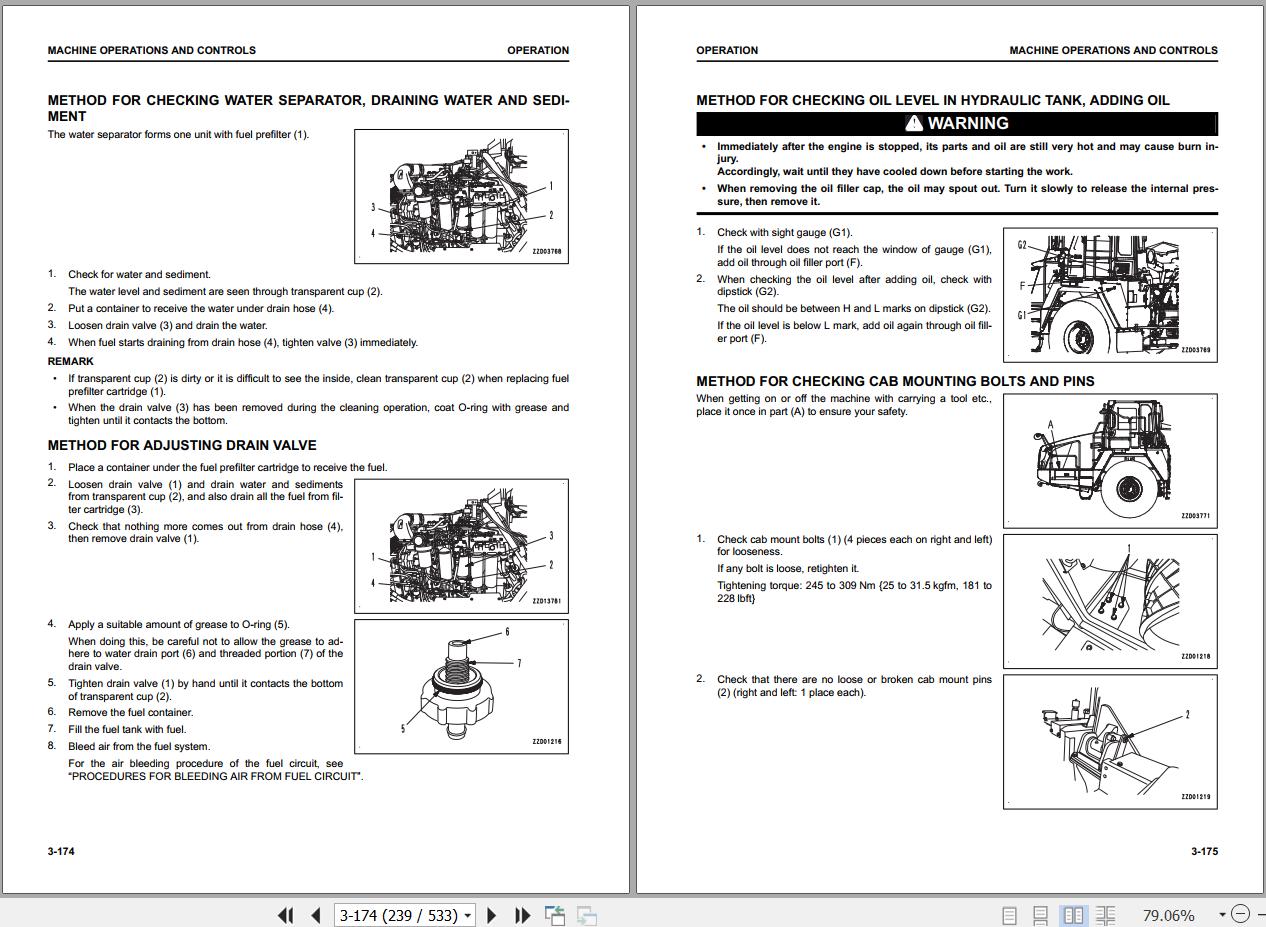1266x927 pixels.
Task: Click page number 3-174 footer
Action: pyautogui.click(x=61, y=851)
